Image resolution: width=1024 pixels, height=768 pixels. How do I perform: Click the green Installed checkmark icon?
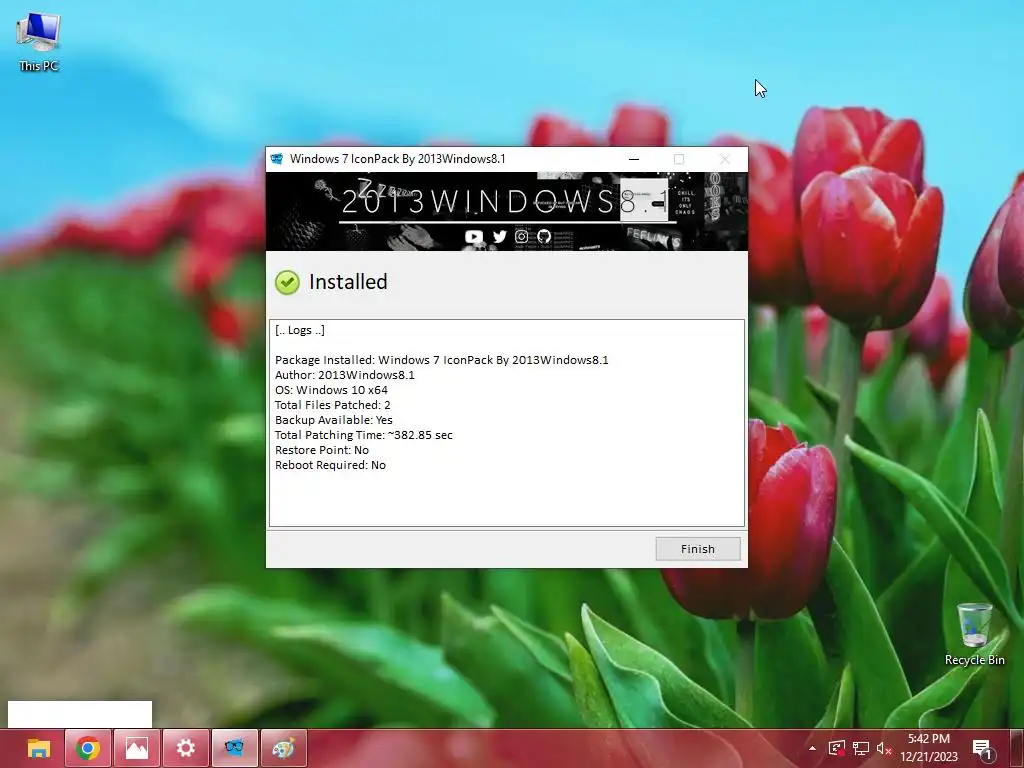(x=287, y=282)
